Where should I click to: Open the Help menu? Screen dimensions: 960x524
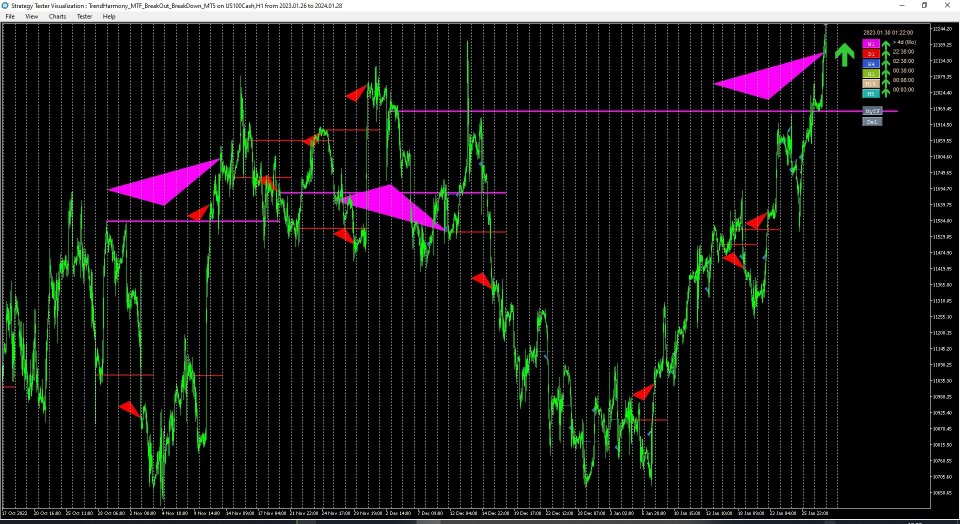click(x=108, y=16)
